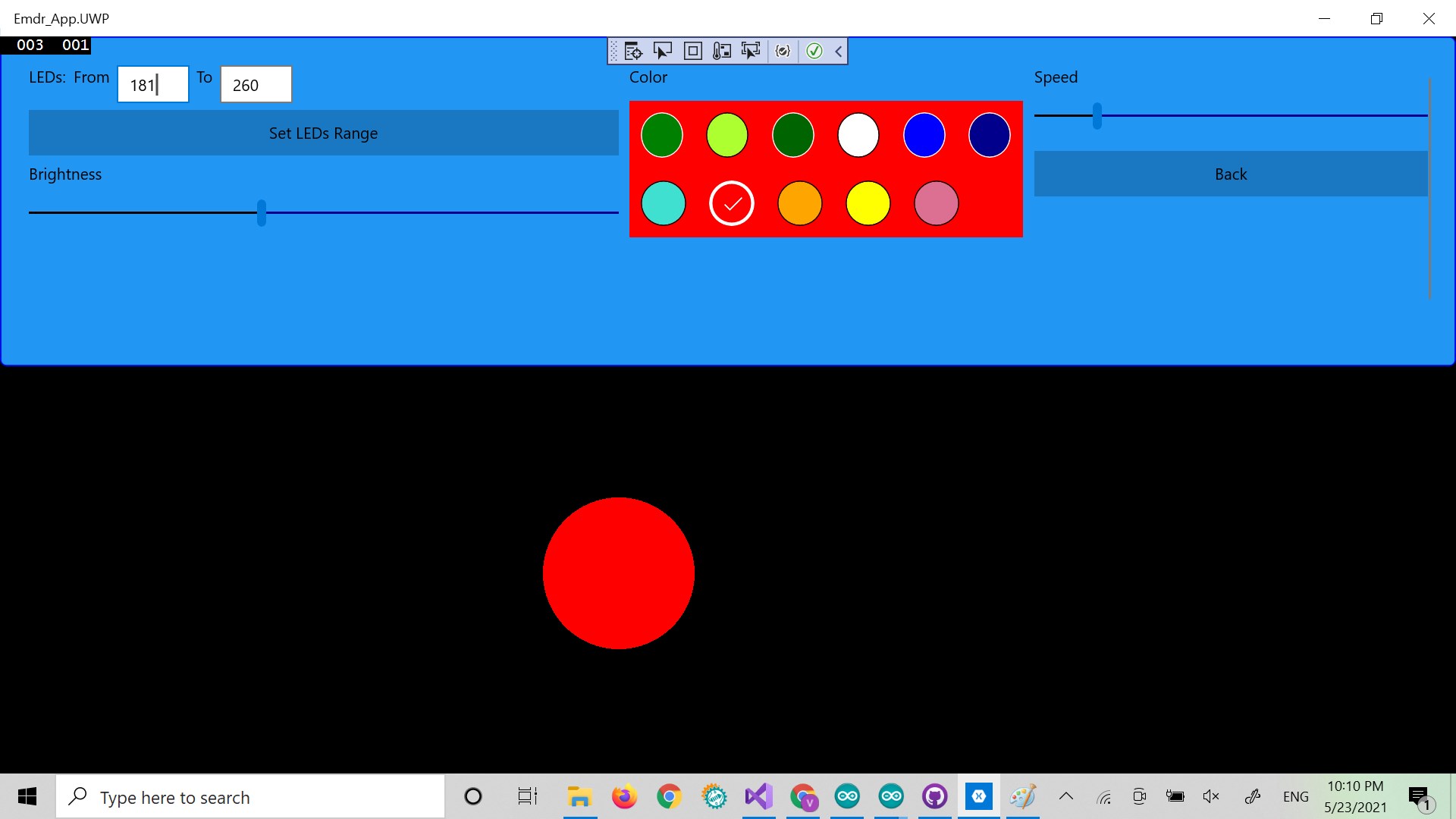Unmute the system volume in the tray
This screenshot has width=1456, height=819.
[x=1211, y=796]
